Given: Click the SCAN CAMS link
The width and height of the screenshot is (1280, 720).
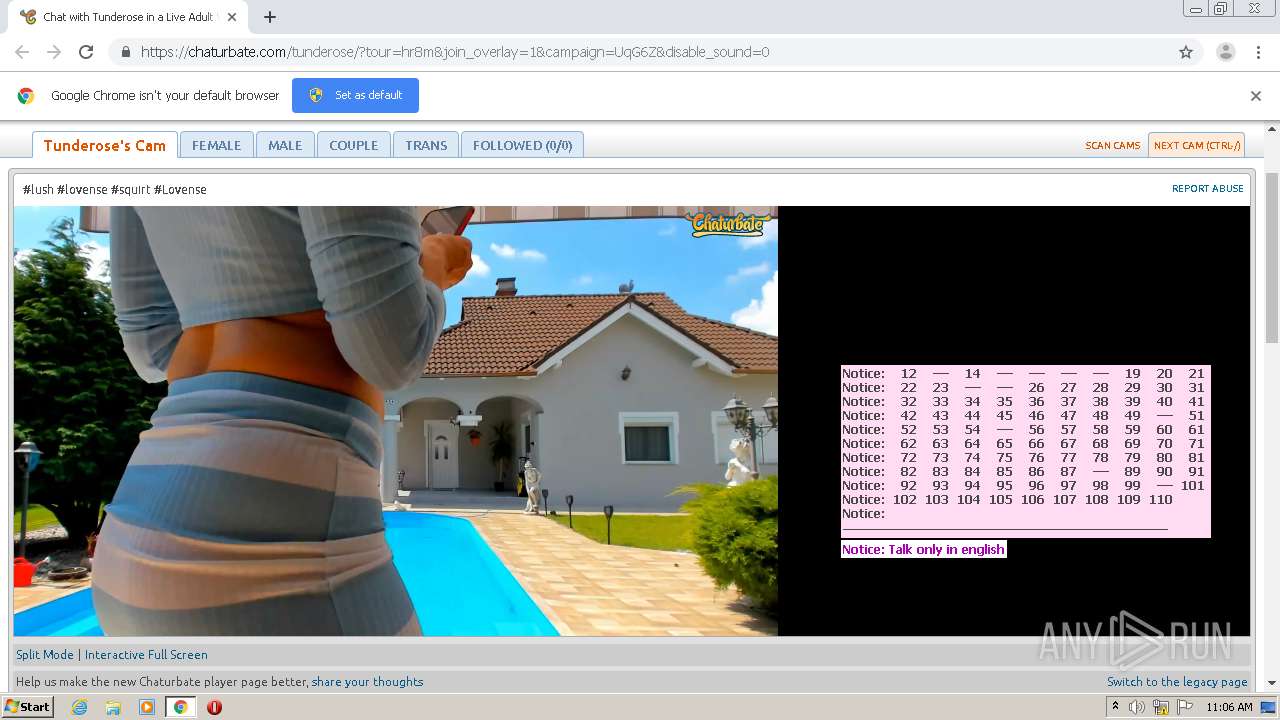Looking at the screenshot, I should [1112, 145].
